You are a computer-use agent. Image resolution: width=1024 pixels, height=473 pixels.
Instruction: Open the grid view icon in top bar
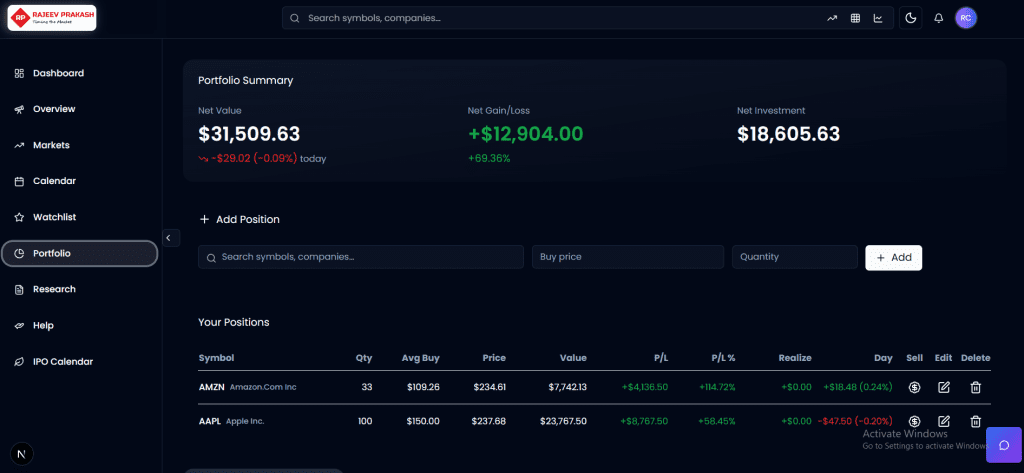point(855,18)
